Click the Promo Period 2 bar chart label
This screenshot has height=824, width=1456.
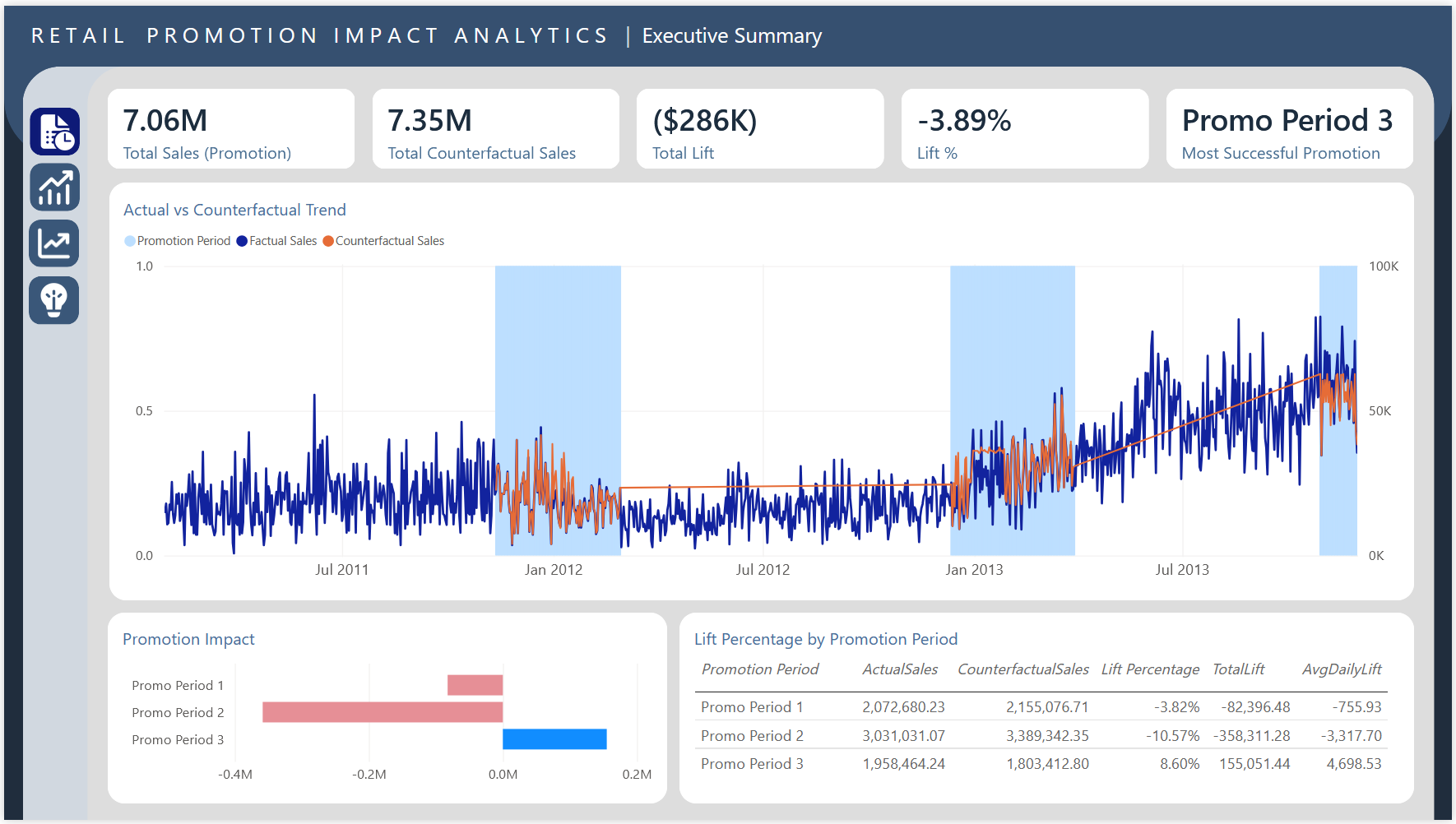[178, 713]
